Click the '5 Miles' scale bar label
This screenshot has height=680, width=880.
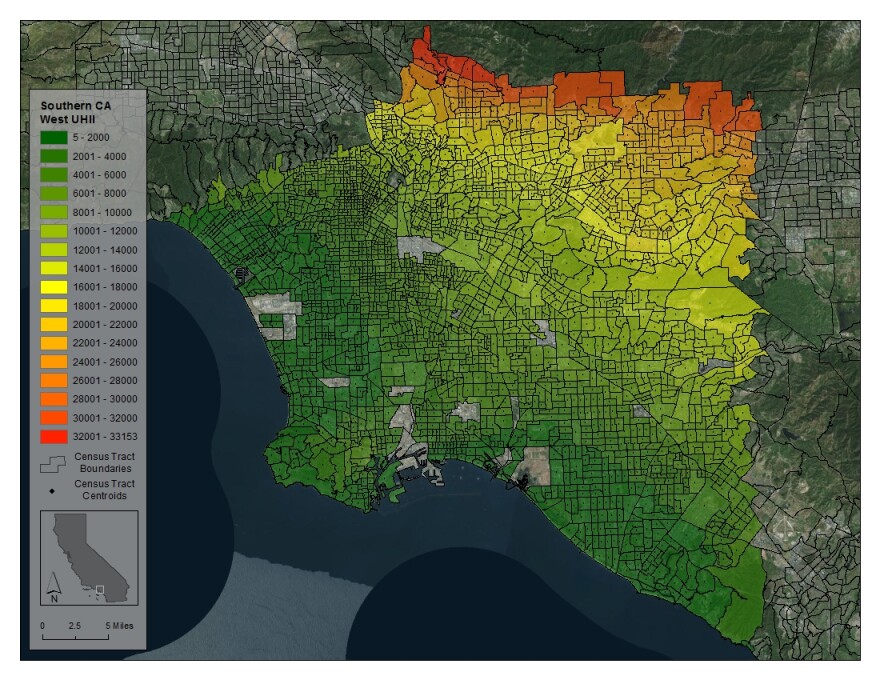119,626
